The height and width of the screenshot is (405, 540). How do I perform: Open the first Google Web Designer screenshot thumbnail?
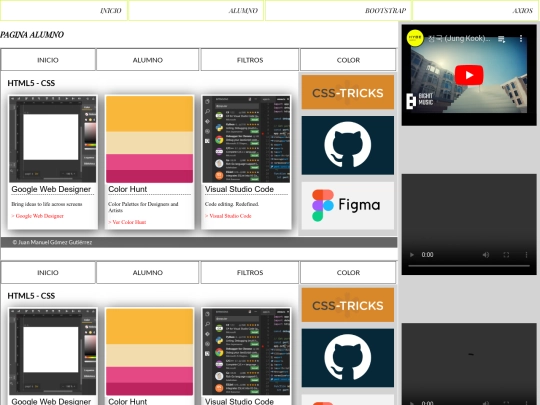click(x=53, y=139)
